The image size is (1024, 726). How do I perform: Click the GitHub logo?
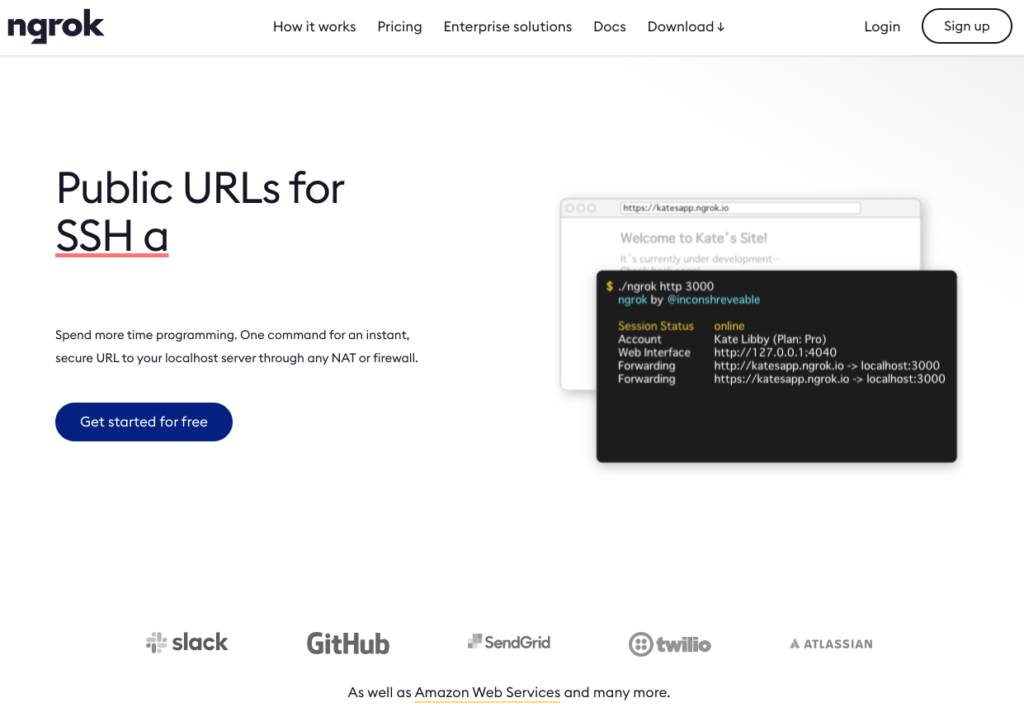point(348,644)
